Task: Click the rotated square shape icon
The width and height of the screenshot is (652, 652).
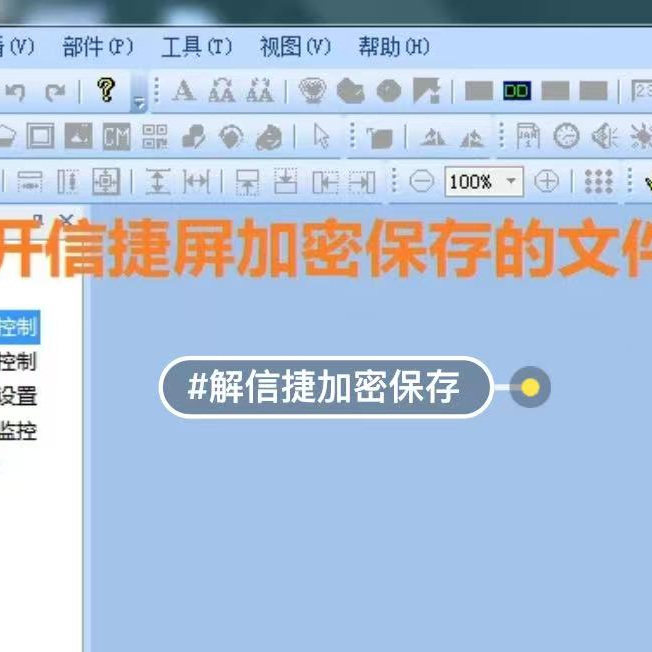Action: 380,138
